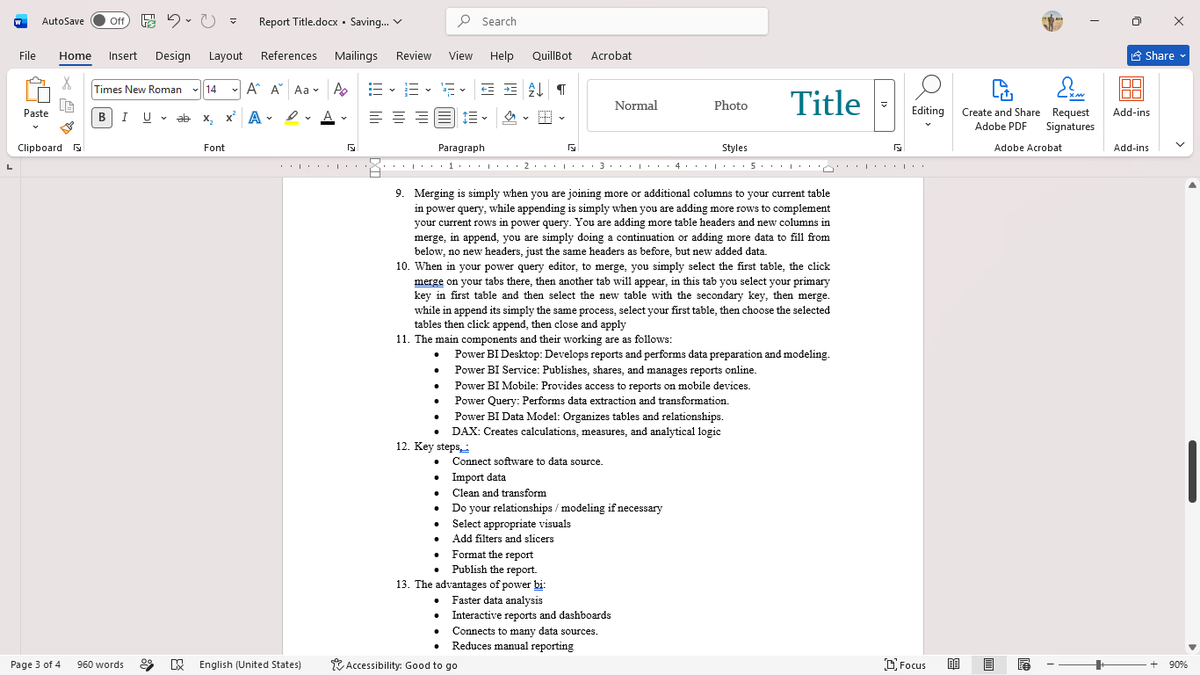Save the document using the save icon
The height and width of the screenshot is (675, 1200).
[147, 21]
